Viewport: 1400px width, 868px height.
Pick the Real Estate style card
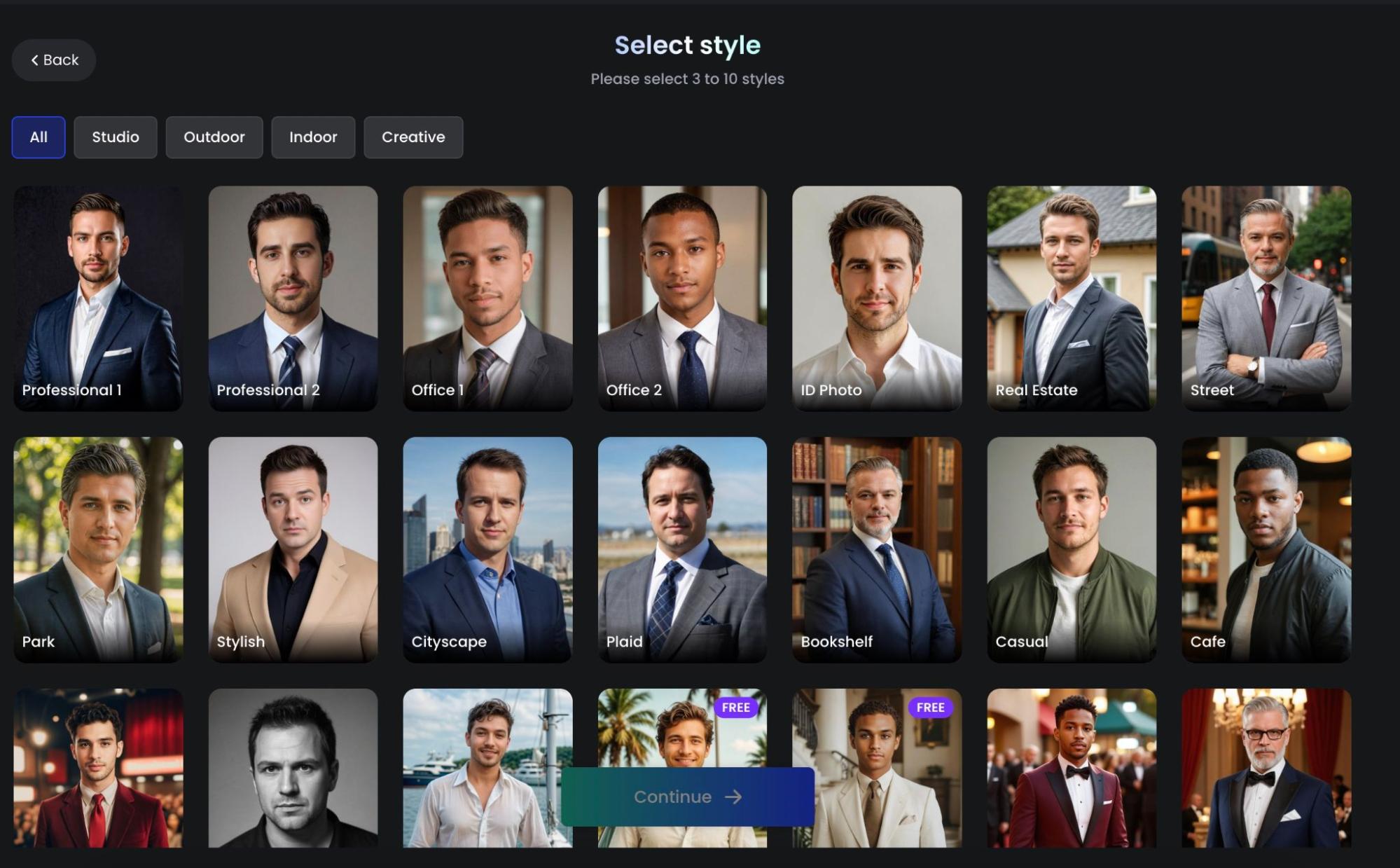[x=1072, y=298]
